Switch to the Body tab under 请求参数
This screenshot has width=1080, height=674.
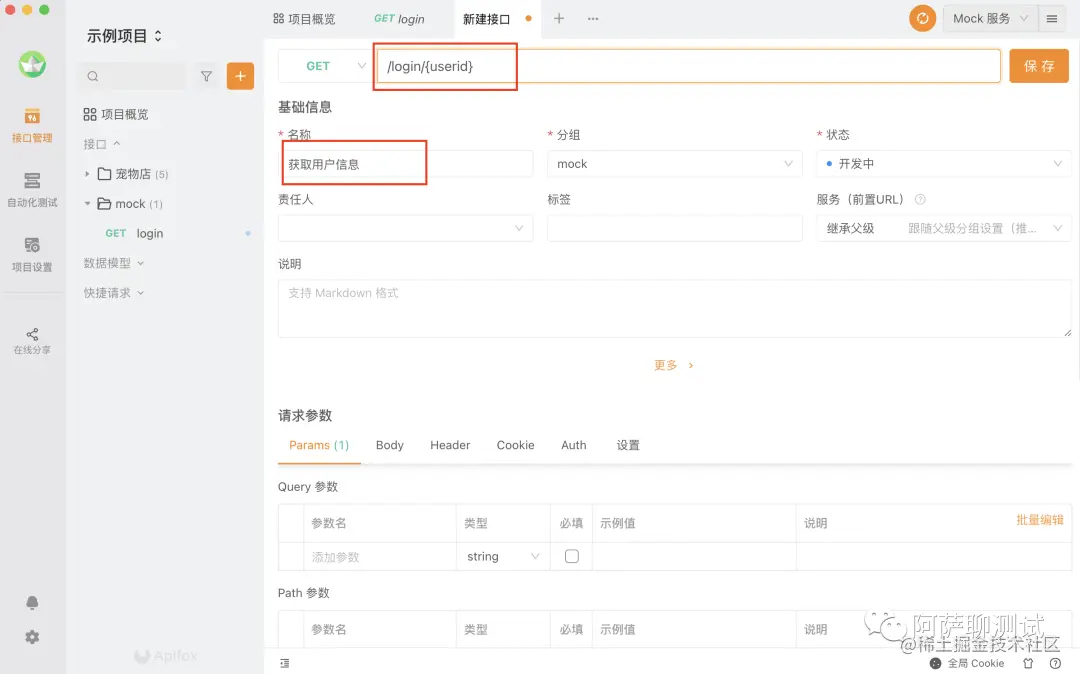(x=389, y=445)
